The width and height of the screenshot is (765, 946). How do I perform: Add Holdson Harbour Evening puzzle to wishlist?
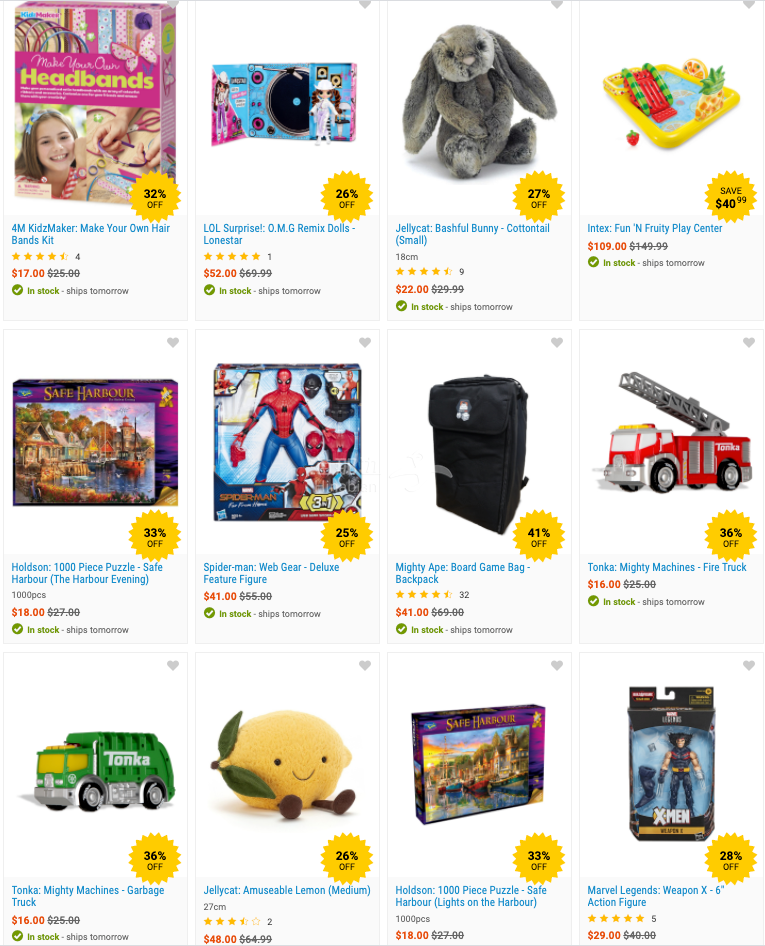tap(173, 343)
